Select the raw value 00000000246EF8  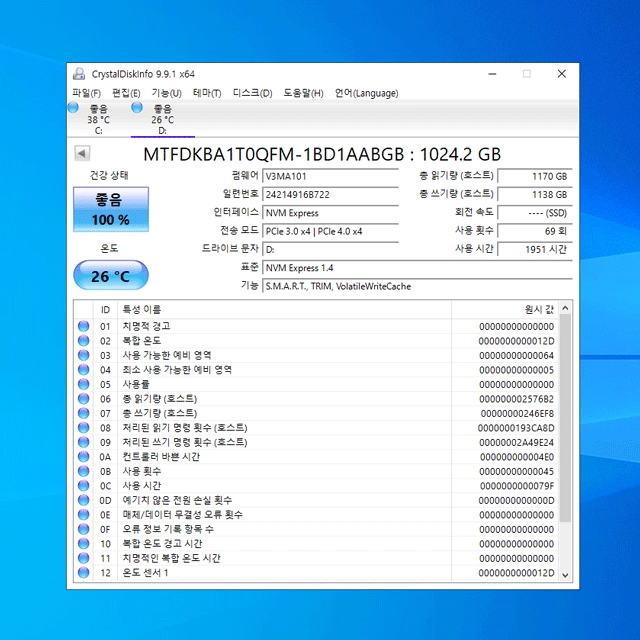click(517, 413)
